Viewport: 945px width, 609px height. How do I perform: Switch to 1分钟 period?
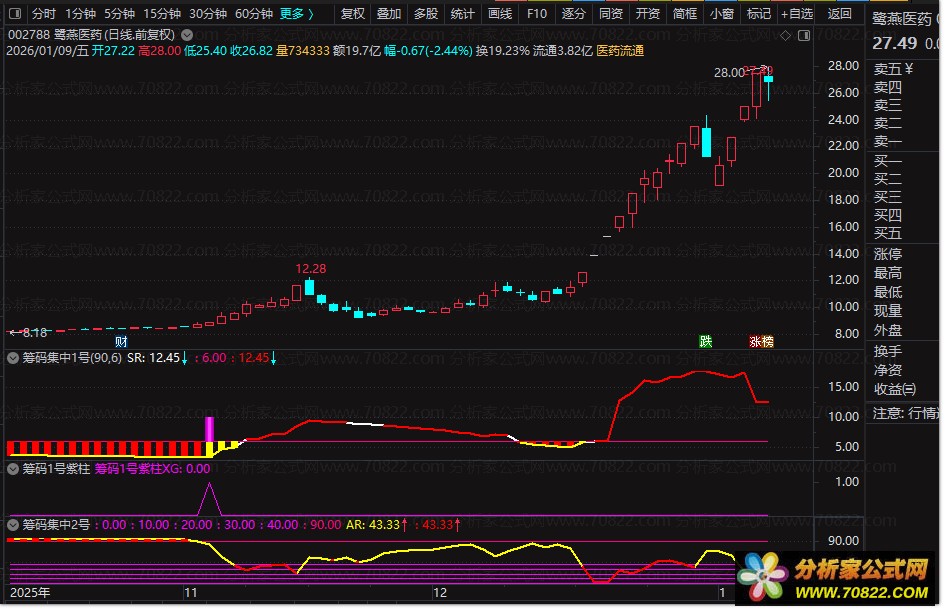click(x=80, y=13)
